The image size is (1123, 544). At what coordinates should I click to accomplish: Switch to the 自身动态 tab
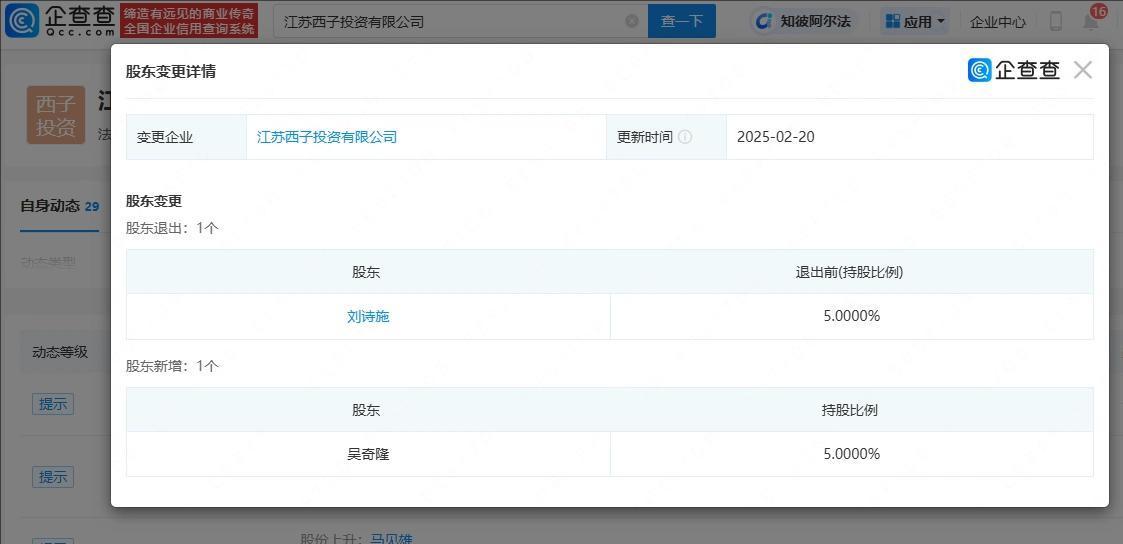(x=50, y=206)
